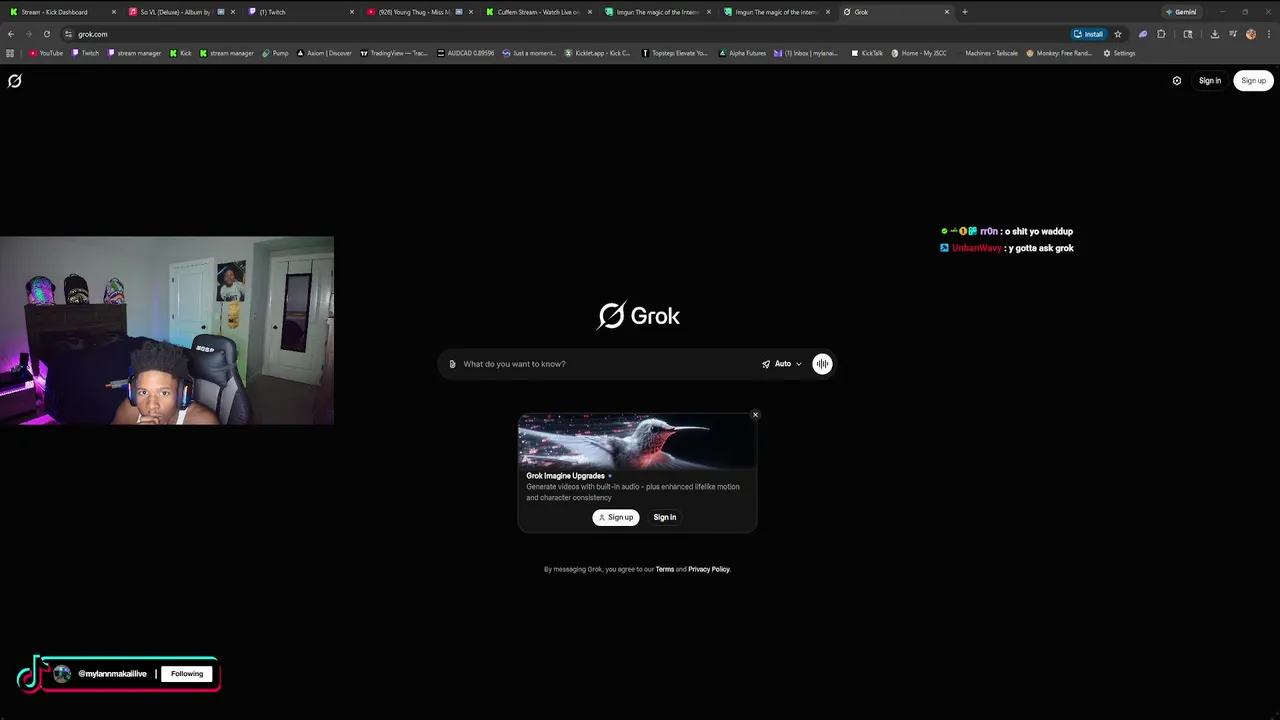This screenshot has width=1280, height=720.
Task: Open the Just a moment... bookmark
Action: (x=530, y=53)
